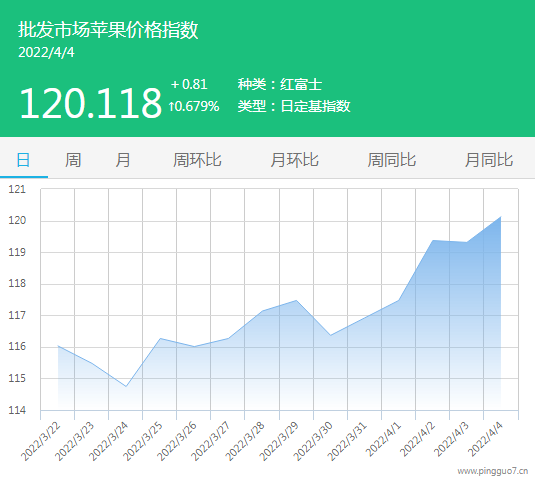
Task: Click the 批发市场苹果价格指数 title
Action: coord(108,29)
